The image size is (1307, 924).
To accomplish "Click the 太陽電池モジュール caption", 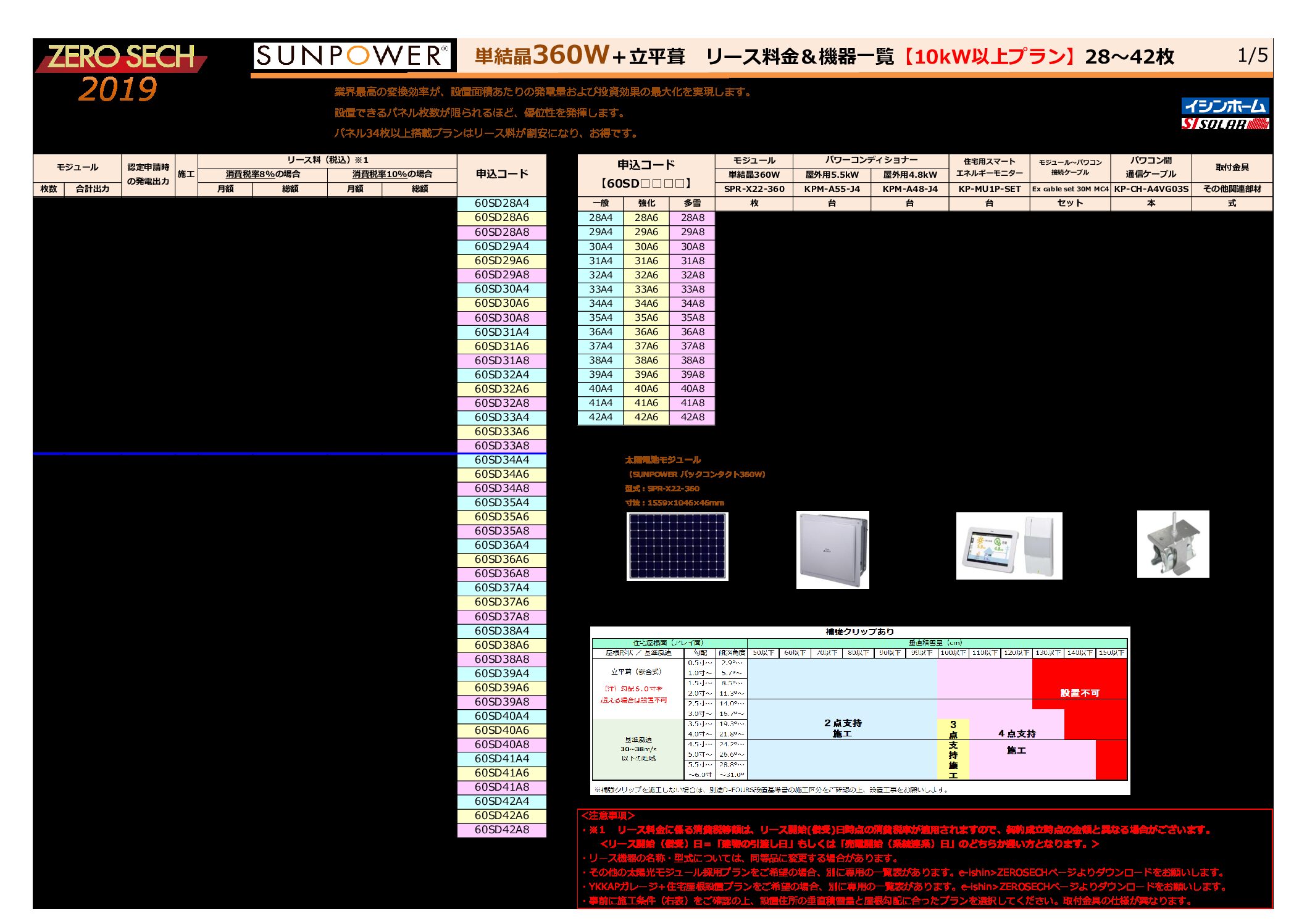I will point(662,460).
